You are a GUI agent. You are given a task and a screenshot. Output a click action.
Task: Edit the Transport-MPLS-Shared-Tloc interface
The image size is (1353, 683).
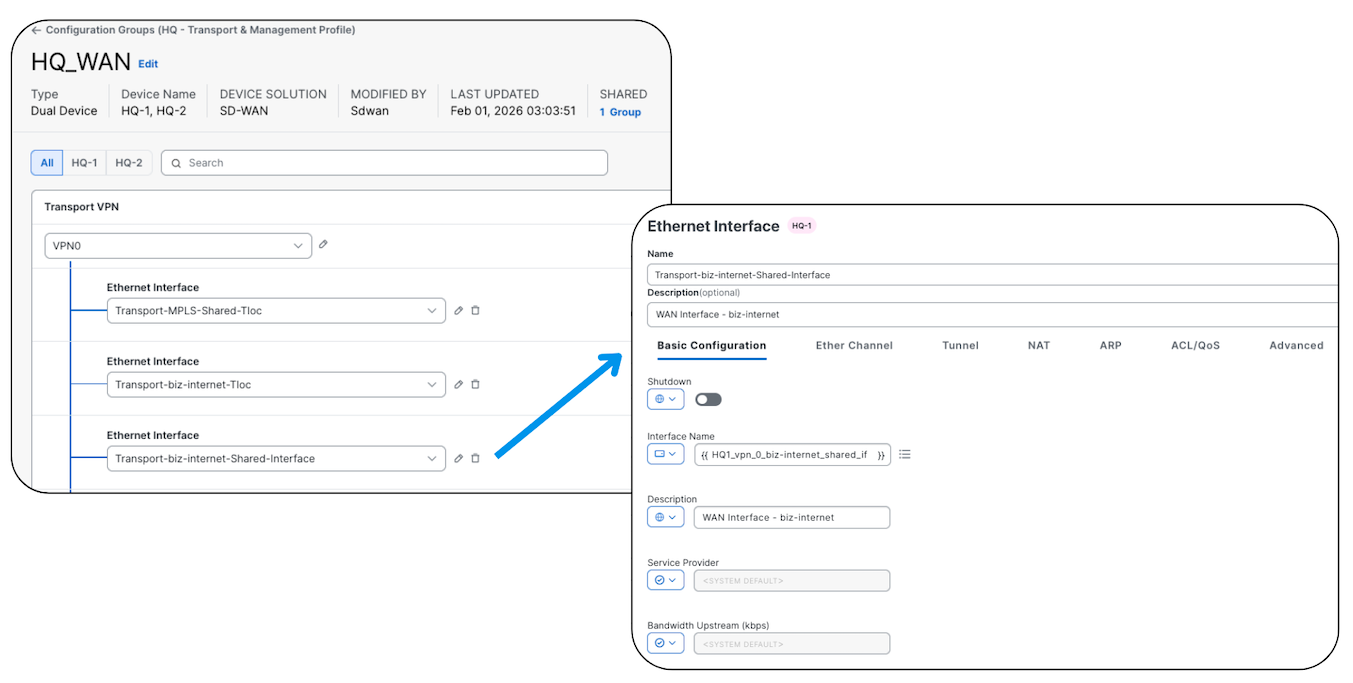(458, 311)
